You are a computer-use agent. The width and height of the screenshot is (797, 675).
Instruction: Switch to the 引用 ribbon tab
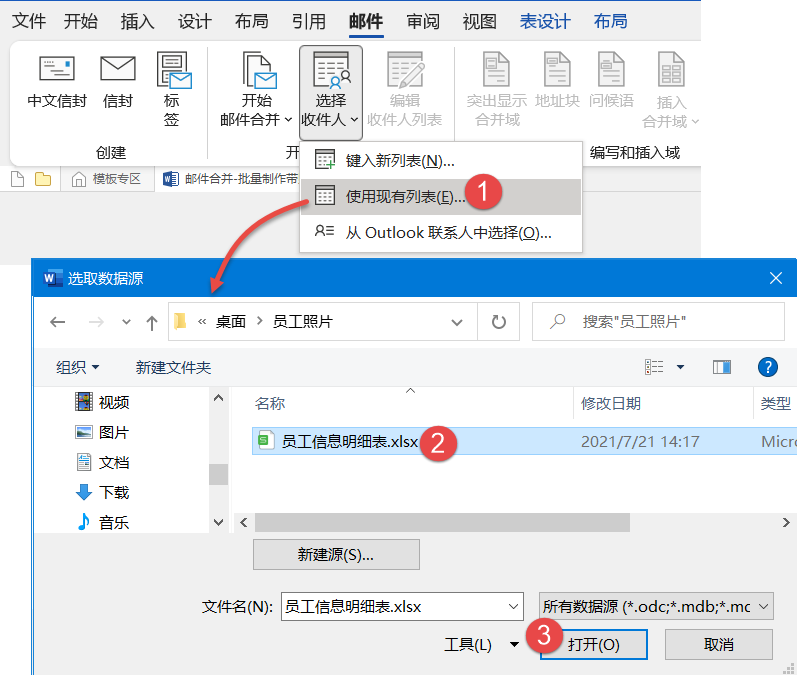click(x=309, y=21)
